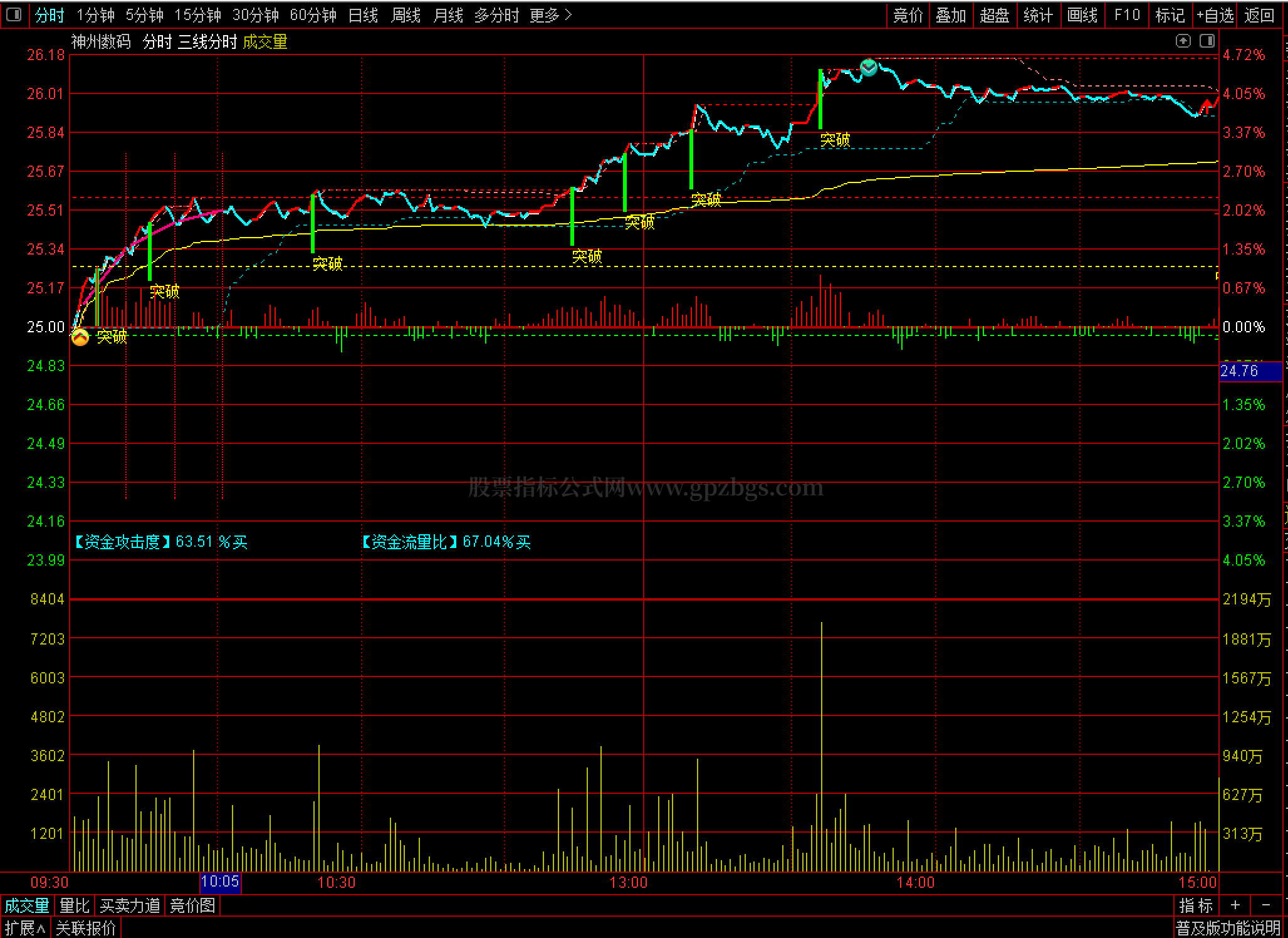Click the 突破 label near 10:30

328,263
